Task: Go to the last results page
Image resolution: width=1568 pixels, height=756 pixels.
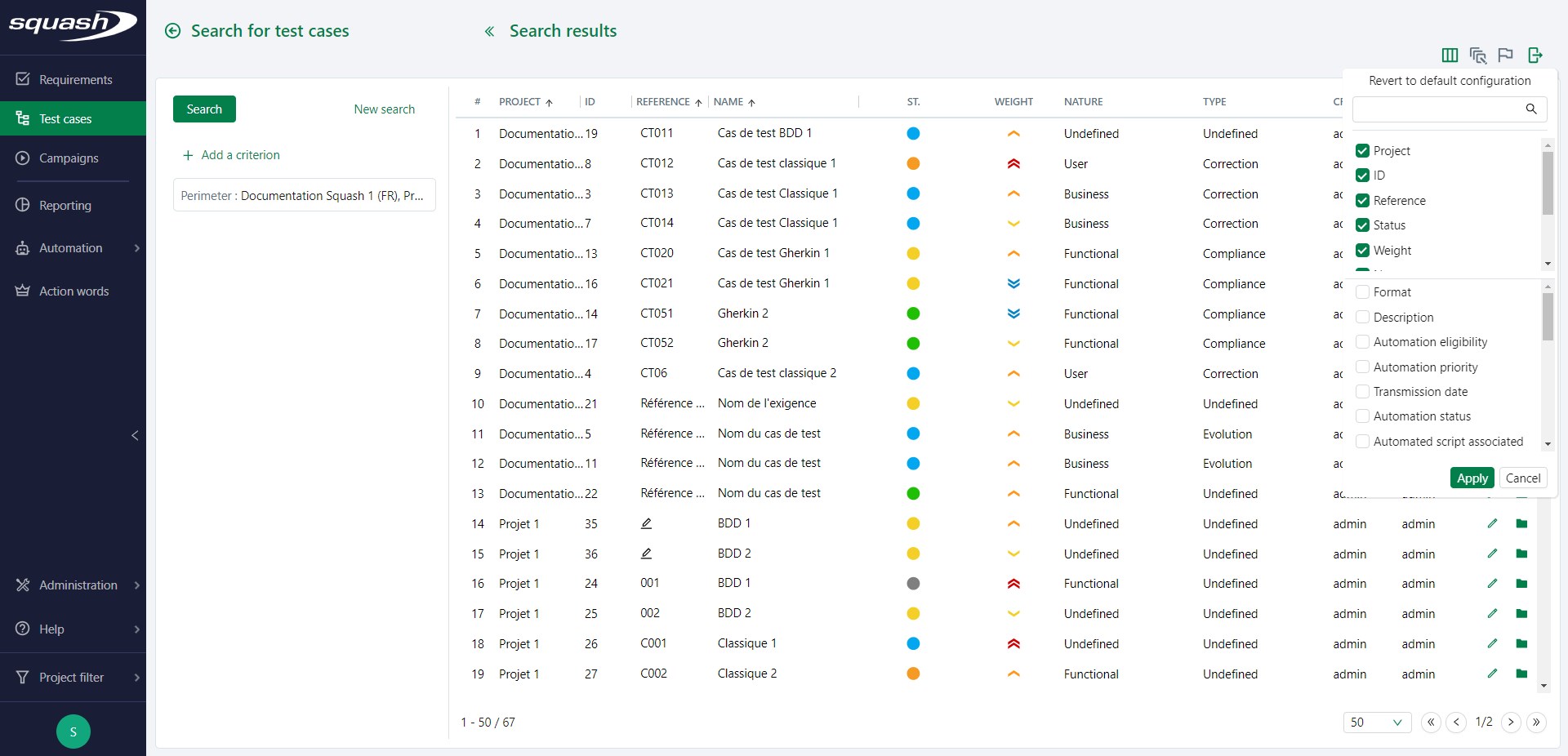Action: (1536, 722)
